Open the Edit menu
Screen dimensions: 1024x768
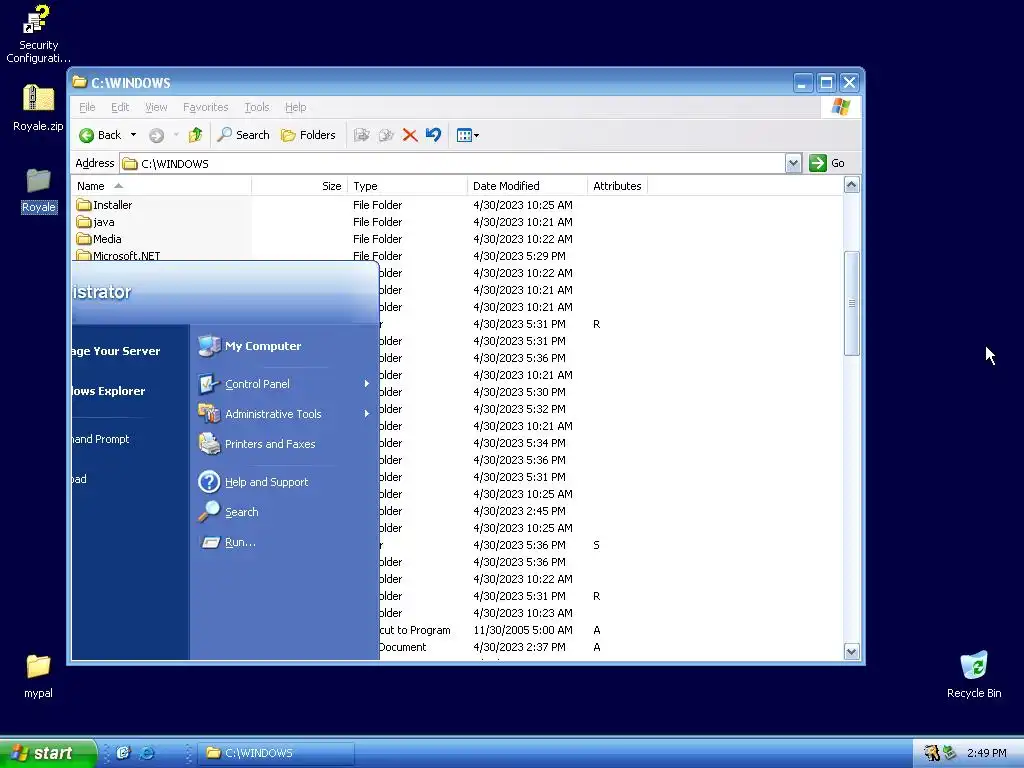point(120,107)
